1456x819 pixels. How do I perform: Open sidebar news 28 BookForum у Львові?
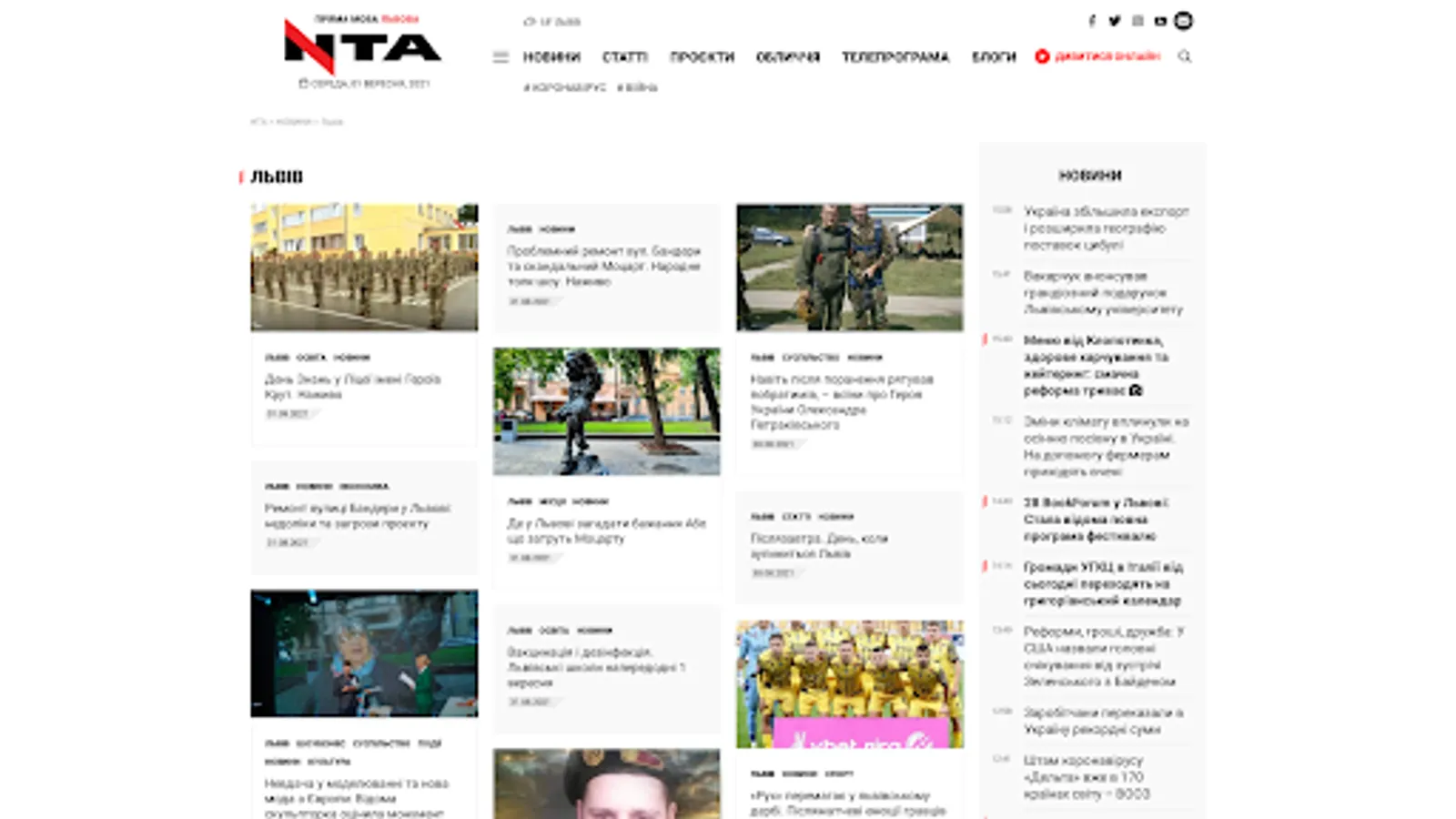coord(1097,520)
